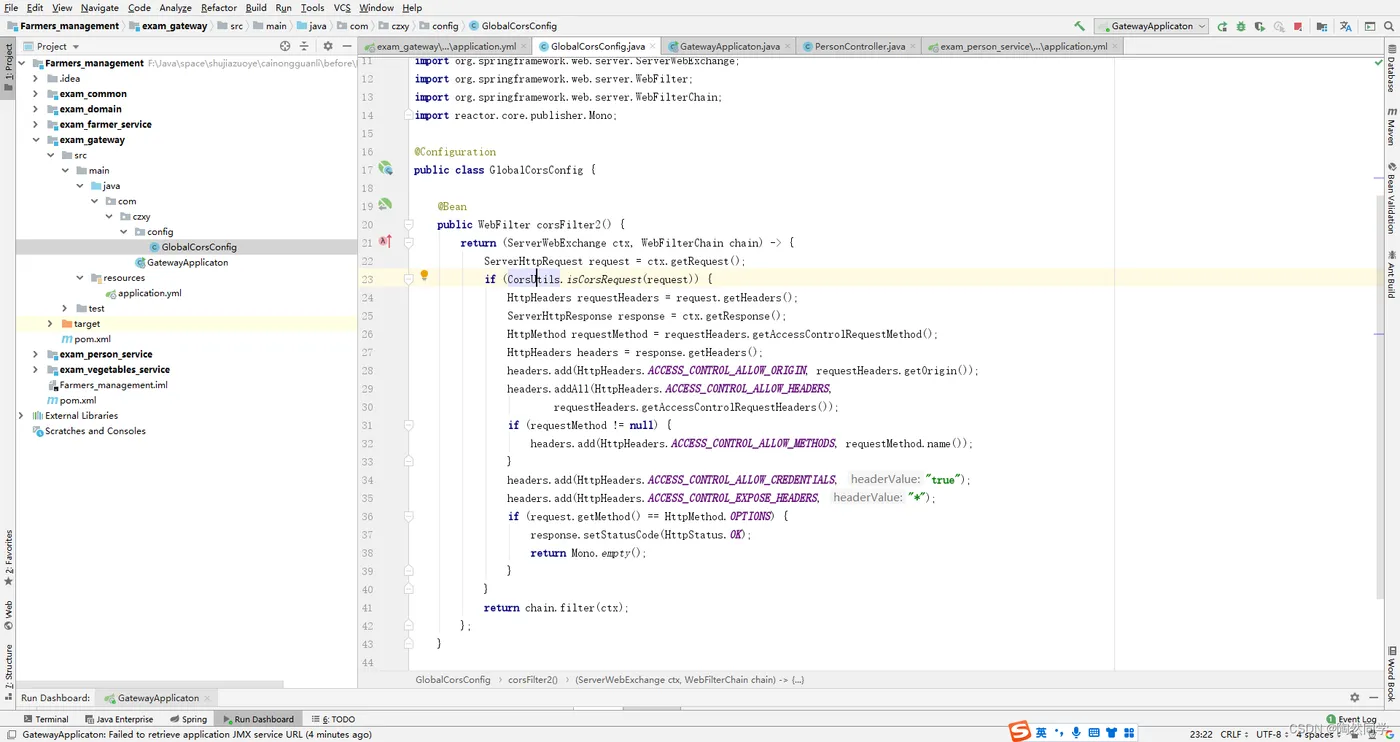Open Project Structure icon in toolbar
1400x742 pixels.
(1322, 26)
